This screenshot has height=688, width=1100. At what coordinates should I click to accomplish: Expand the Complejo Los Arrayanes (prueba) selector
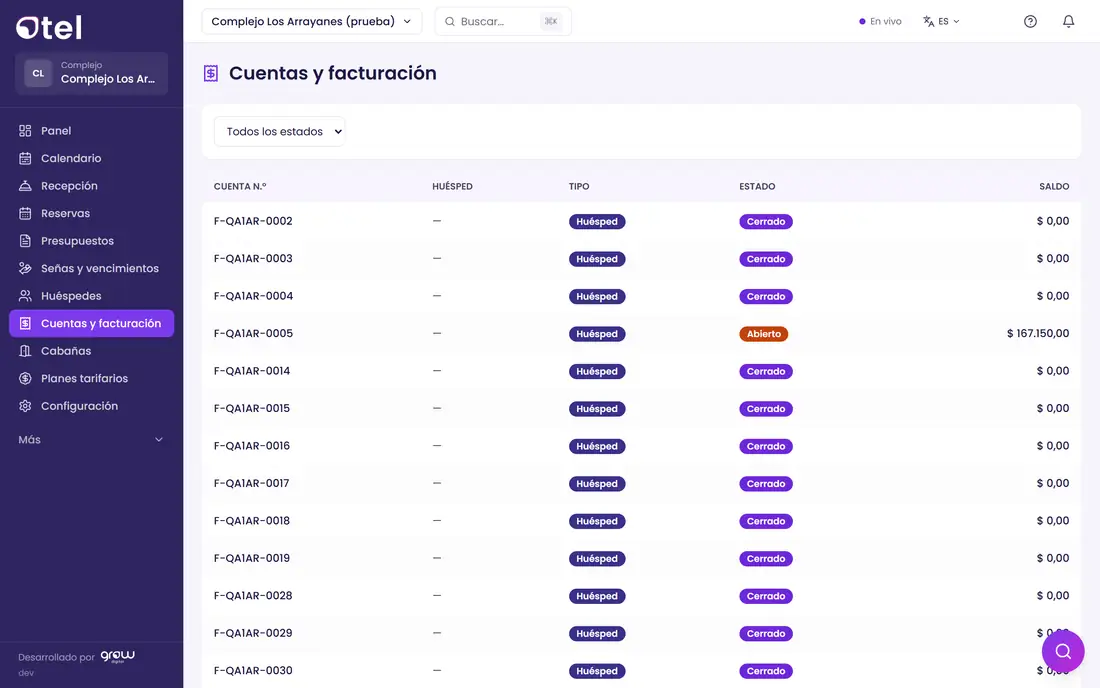(311, 21)
